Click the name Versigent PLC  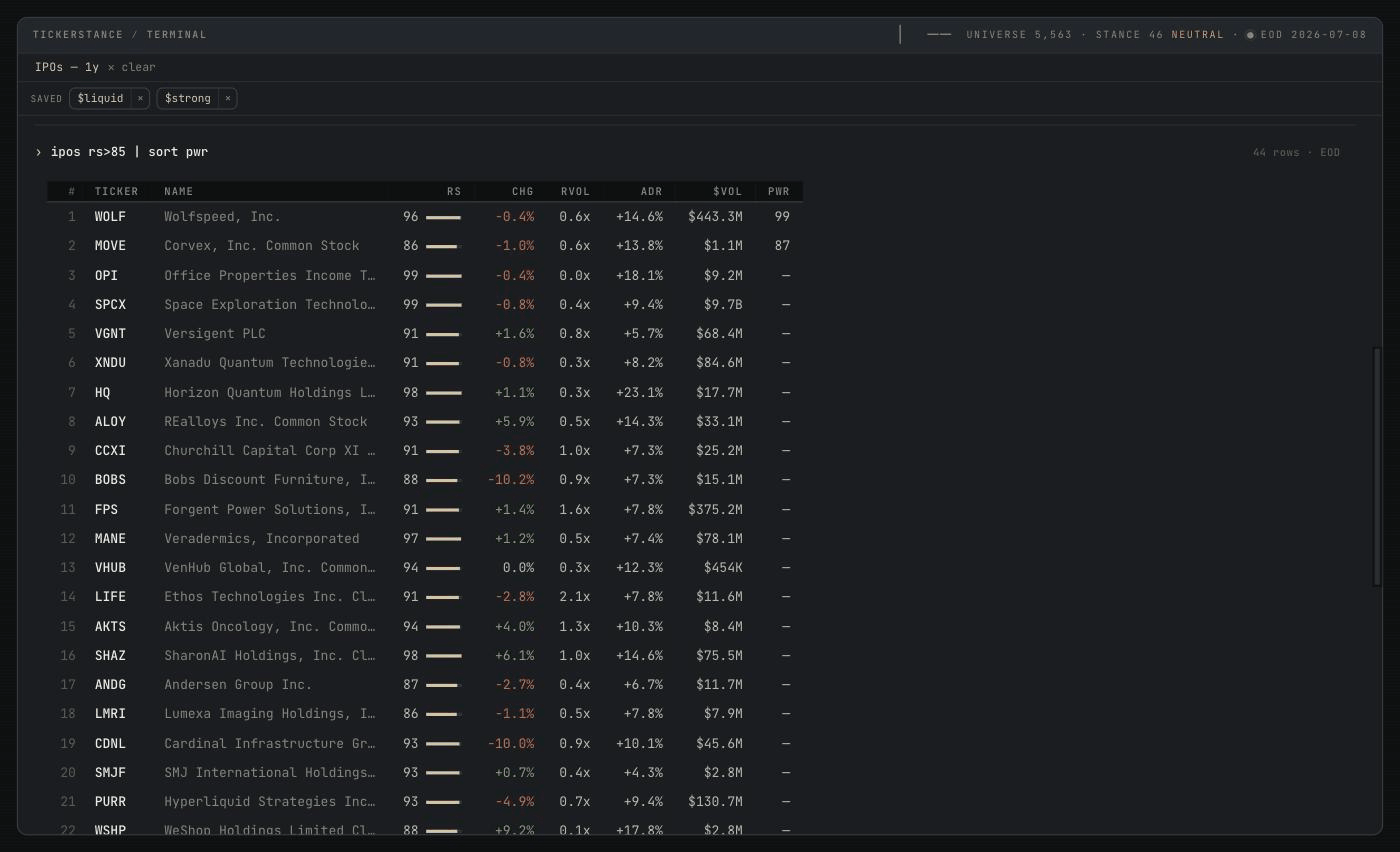(215, 334)
